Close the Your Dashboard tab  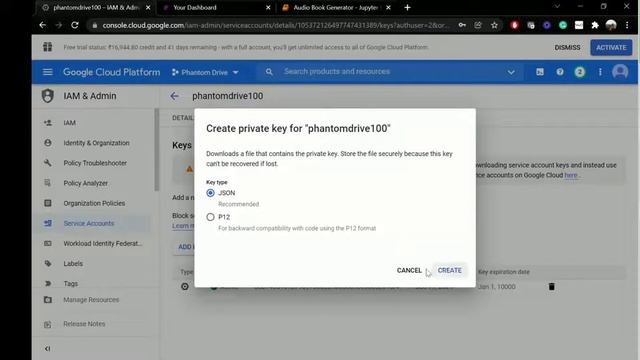[268, 7]
